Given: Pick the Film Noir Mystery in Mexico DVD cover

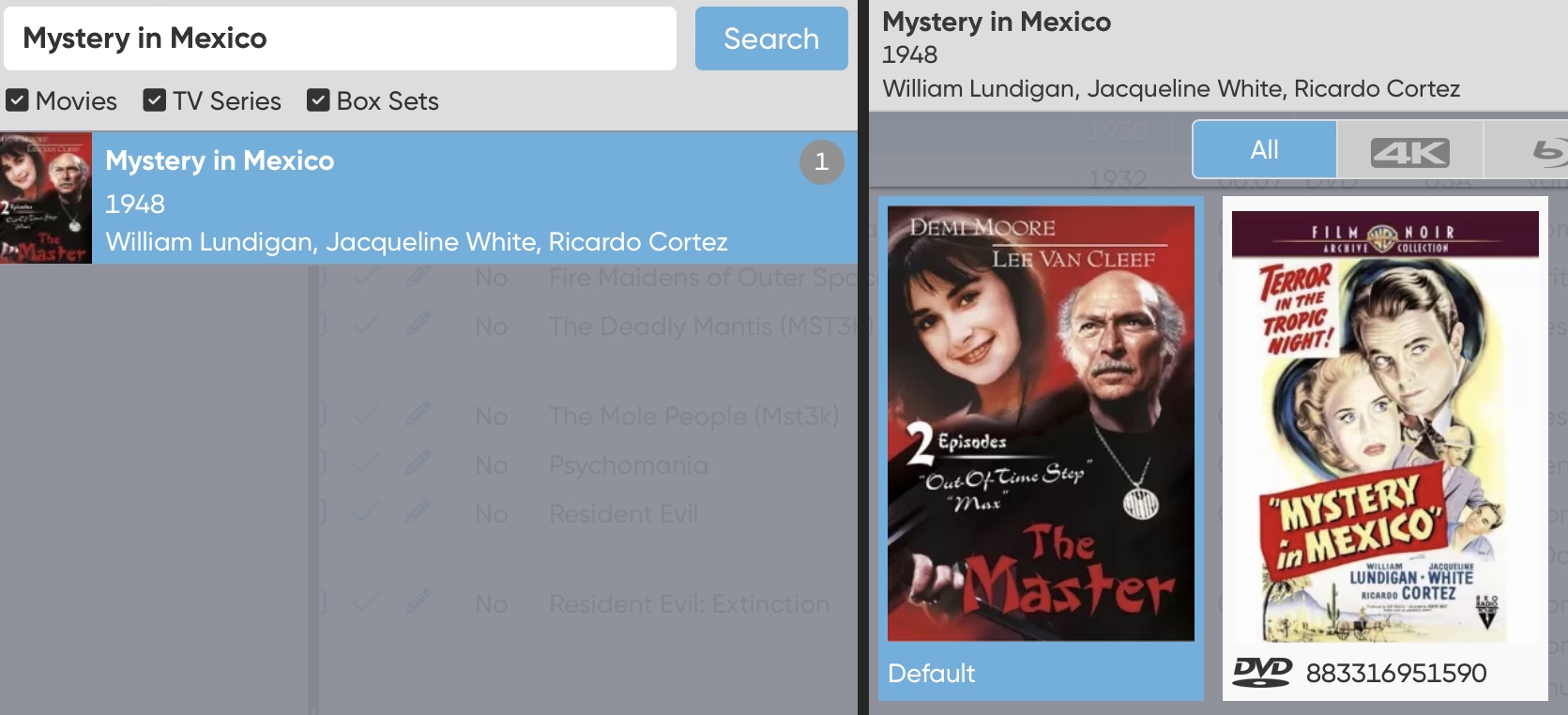Looking at the screenshot, I should click(x=1384, y=427).
